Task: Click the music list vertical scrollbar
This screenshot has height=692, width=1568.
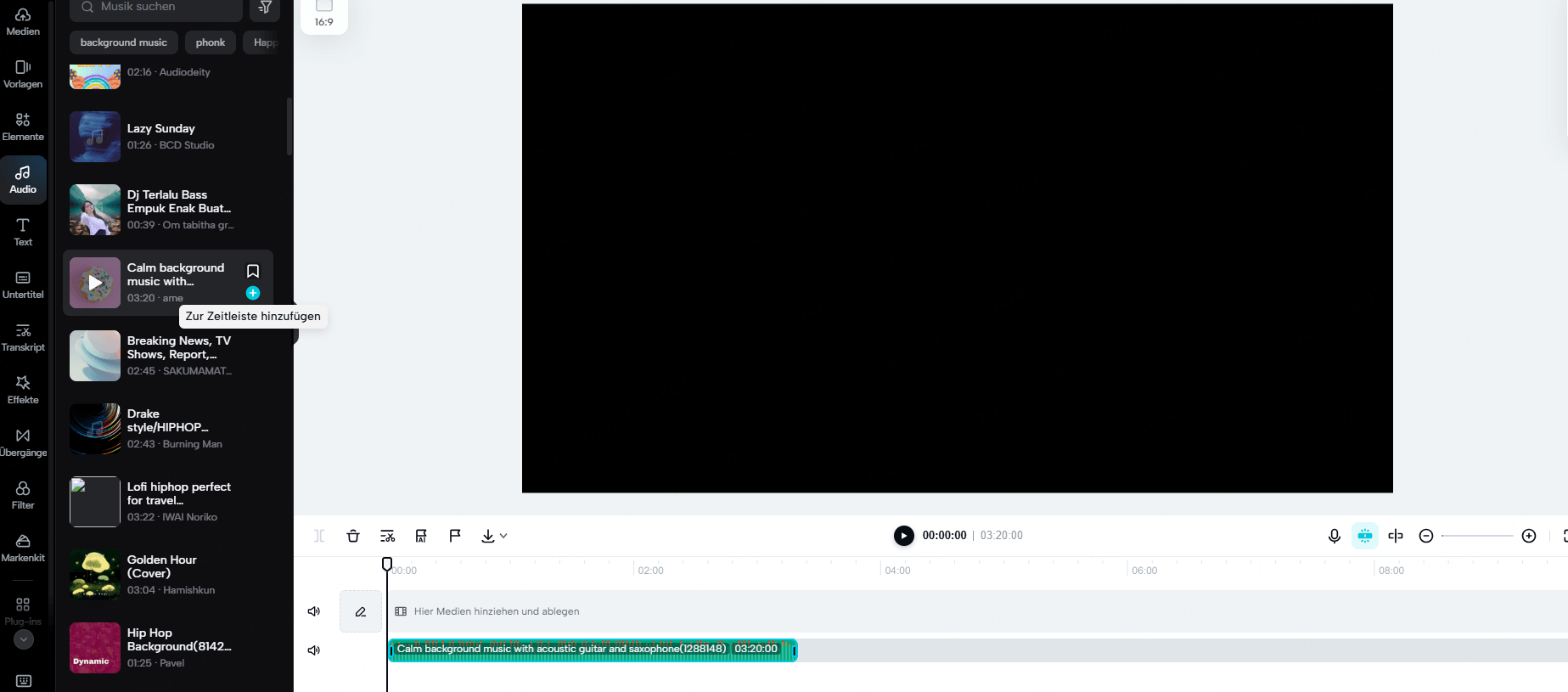Action: pos(289,127)
